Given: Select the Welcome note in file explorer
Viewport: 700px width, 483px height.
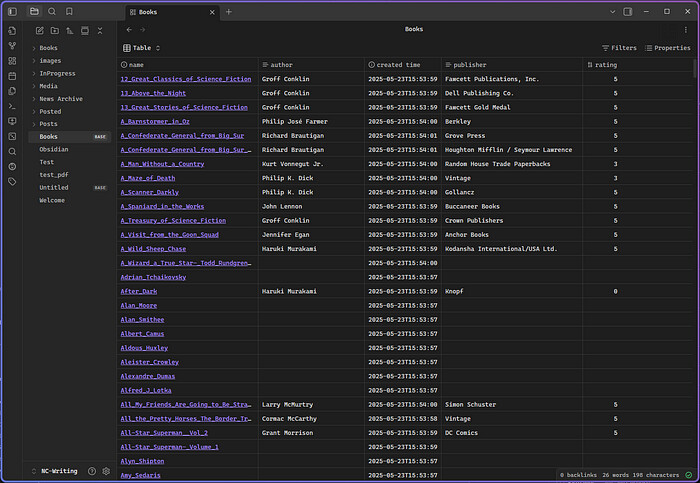Looking at the screenshot, I should click(51, 200).
